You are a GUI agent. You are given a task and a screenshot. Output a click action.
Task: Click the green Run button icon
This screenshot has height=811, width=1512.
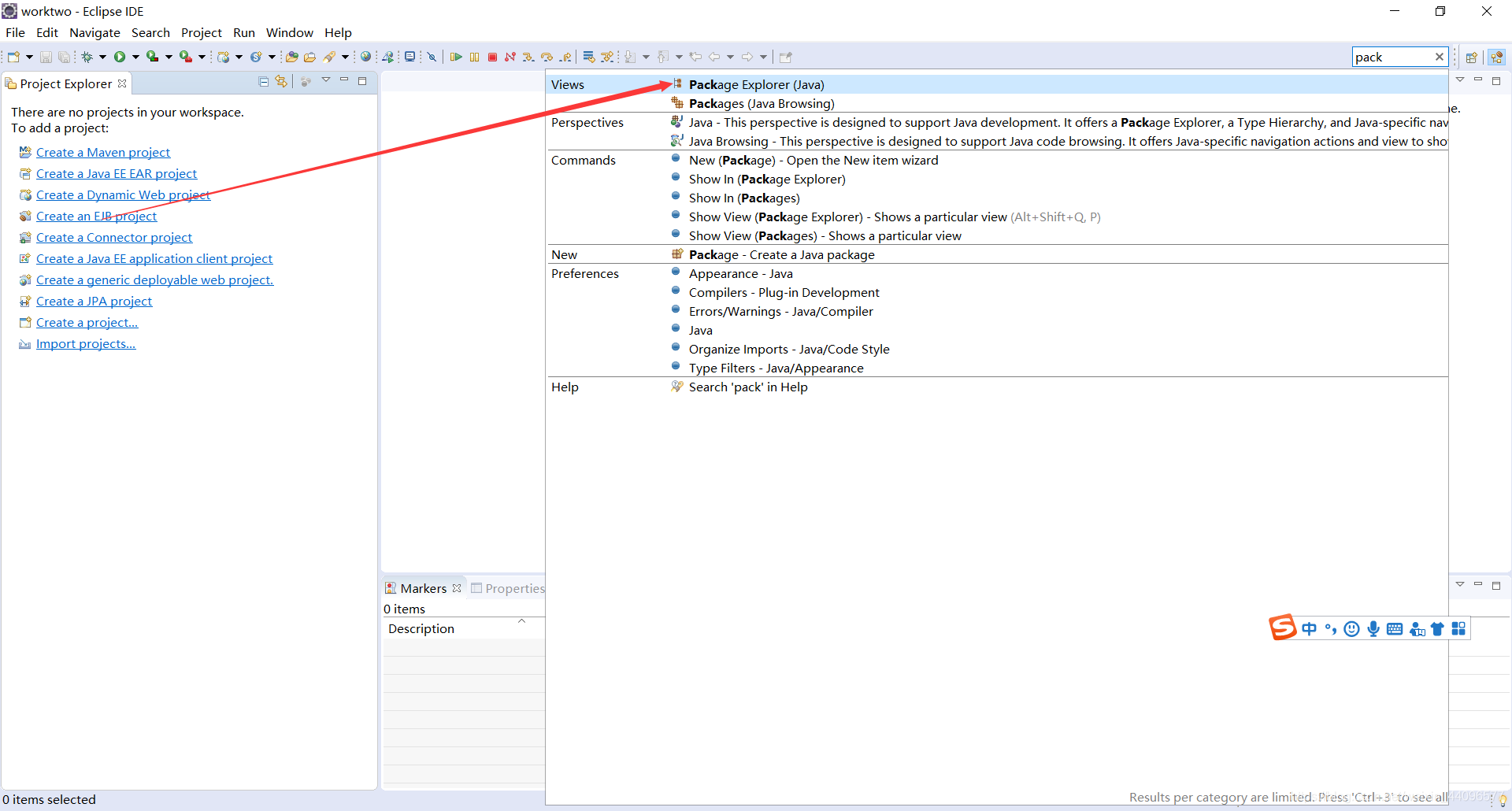(x=120, y=57)
